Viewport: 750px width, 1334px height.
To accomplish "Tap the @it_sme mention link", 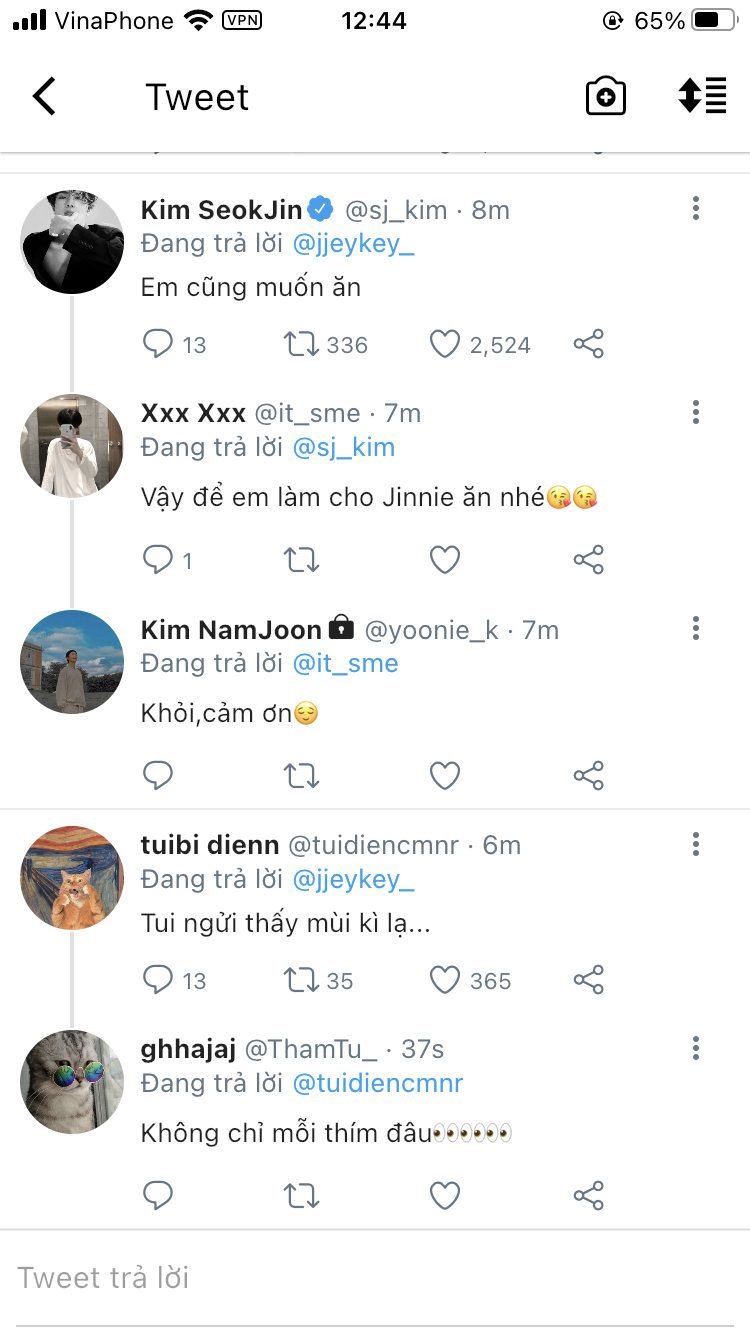I will [x=346, y=663].
